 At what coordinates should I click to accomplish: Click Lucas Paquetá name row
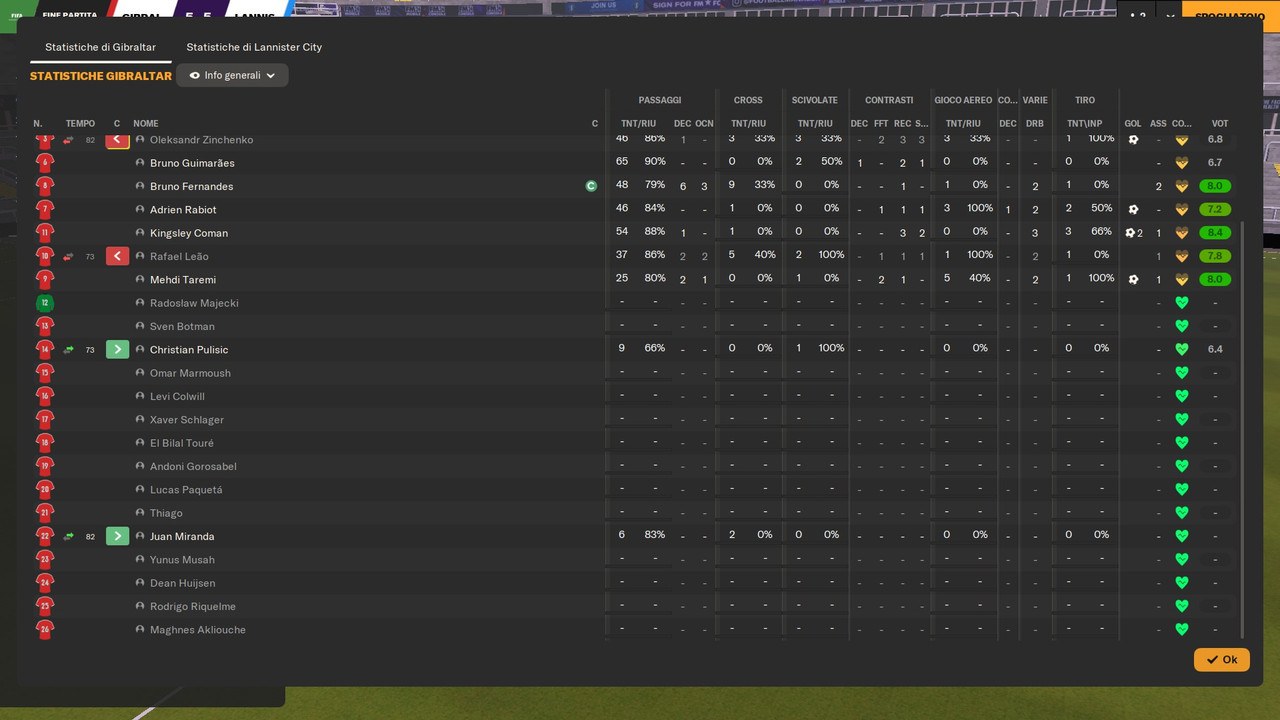click(186, 490)
